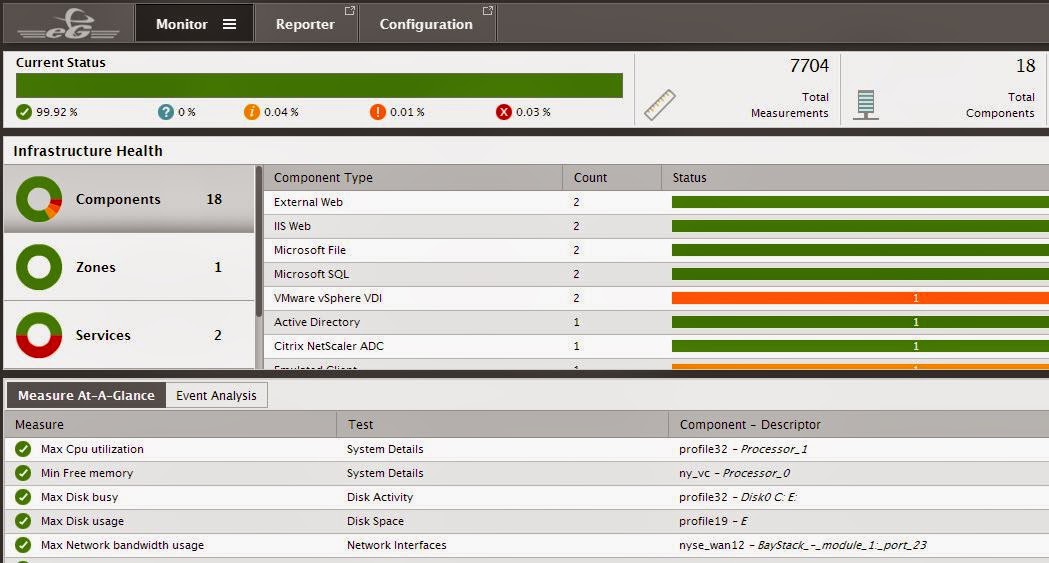The height and width of the screenshot is (563, 1049).
Task: Click the Active Directory component type
Action: (x=317, y=322)
